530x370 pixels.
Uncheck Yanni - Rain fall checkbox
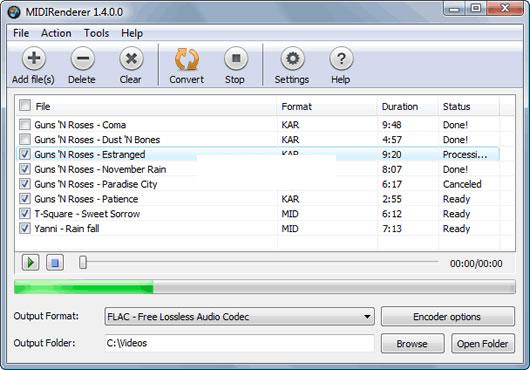pyautogui.click(x=25, y=228)
